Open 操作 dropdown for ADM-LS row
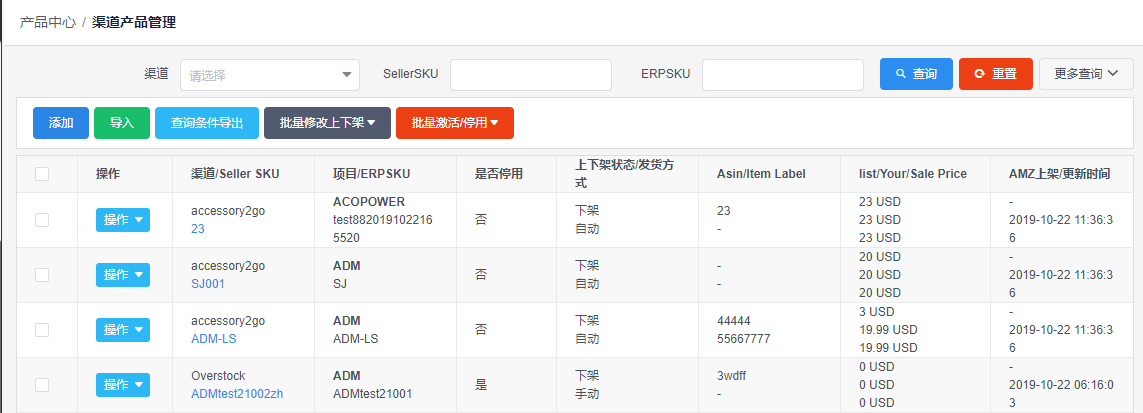Screen dimensions: 1143x413 123,330
